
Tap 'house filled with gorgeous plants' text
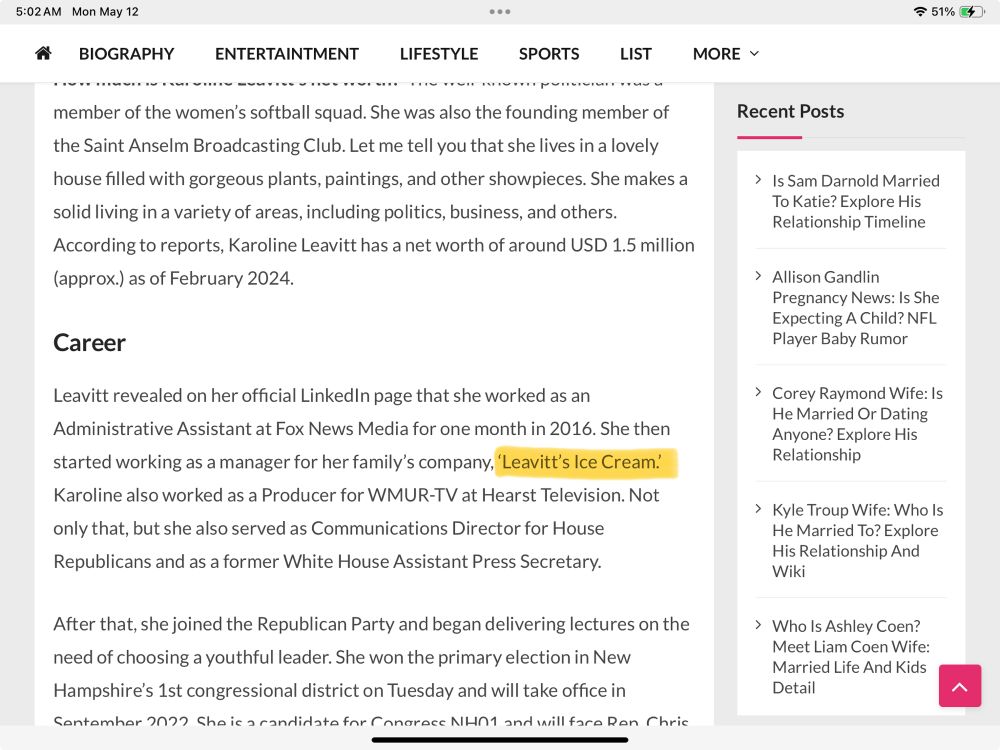click(187, 179)
